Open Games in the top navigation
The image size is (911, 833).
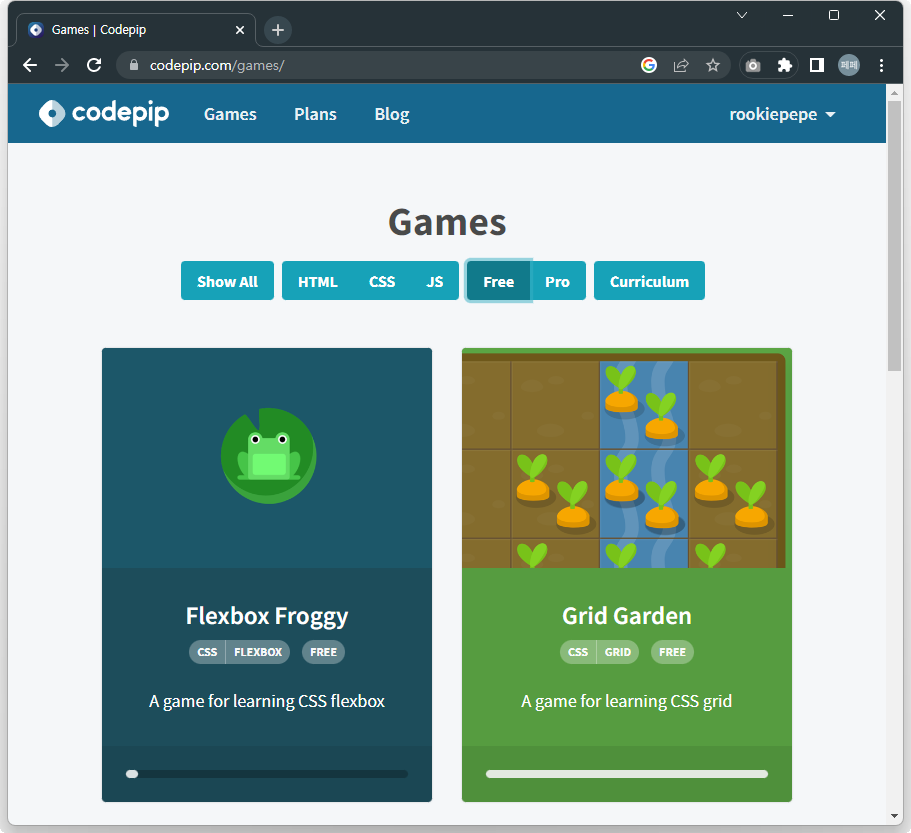tap(230, 114)
